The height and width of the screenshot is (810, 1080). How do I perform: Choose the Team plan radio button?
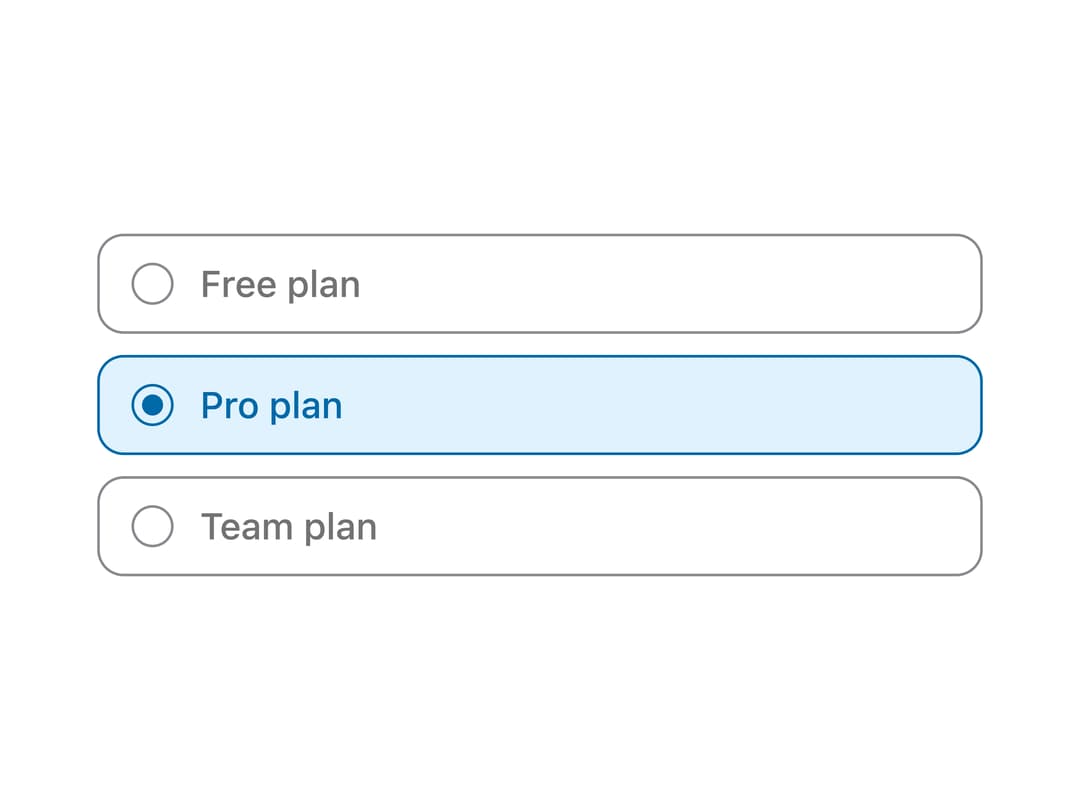(152, 526)
